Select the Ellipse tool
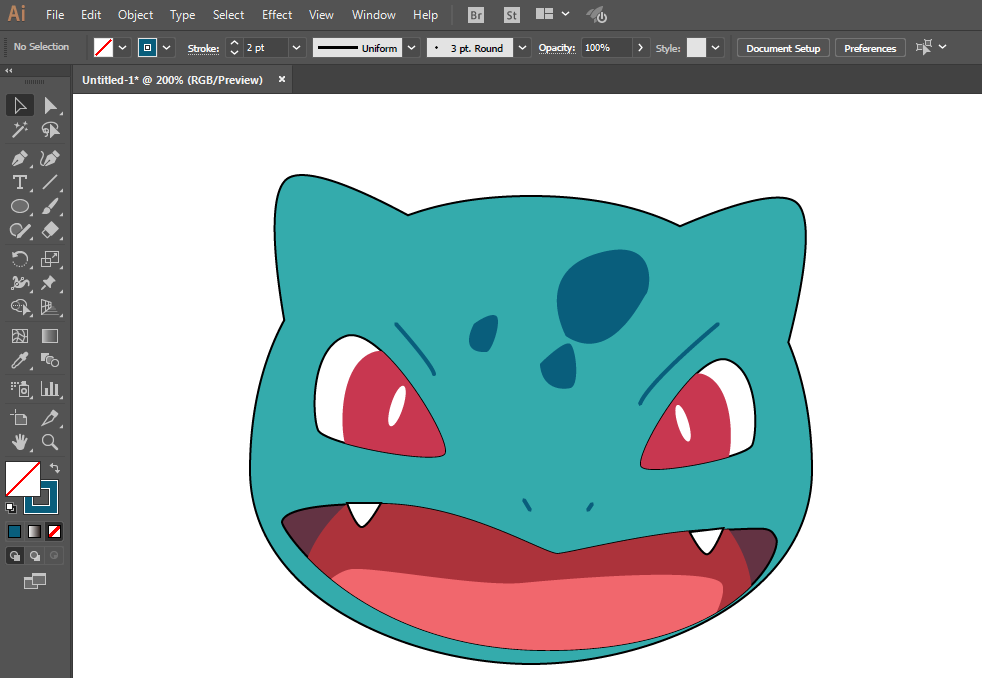Screen dimensions: 982x678 pyautogui.click(x=19, y=206)
